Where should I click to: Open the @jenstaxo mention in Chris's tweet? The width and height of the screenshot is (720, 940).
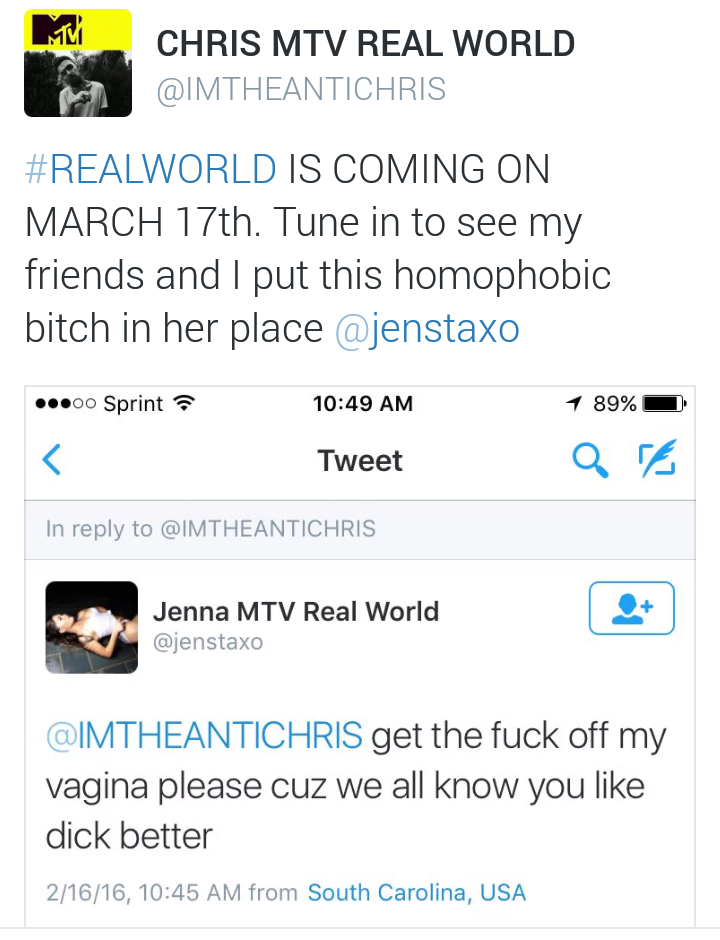[427, 329]
